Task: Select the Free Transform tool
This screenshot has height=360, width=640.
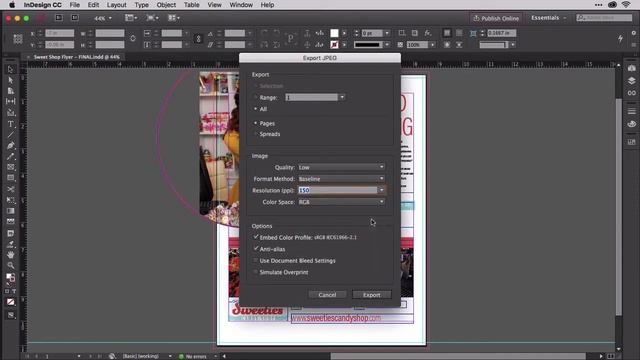Action: pyautogui.click(x=11, y=200)
